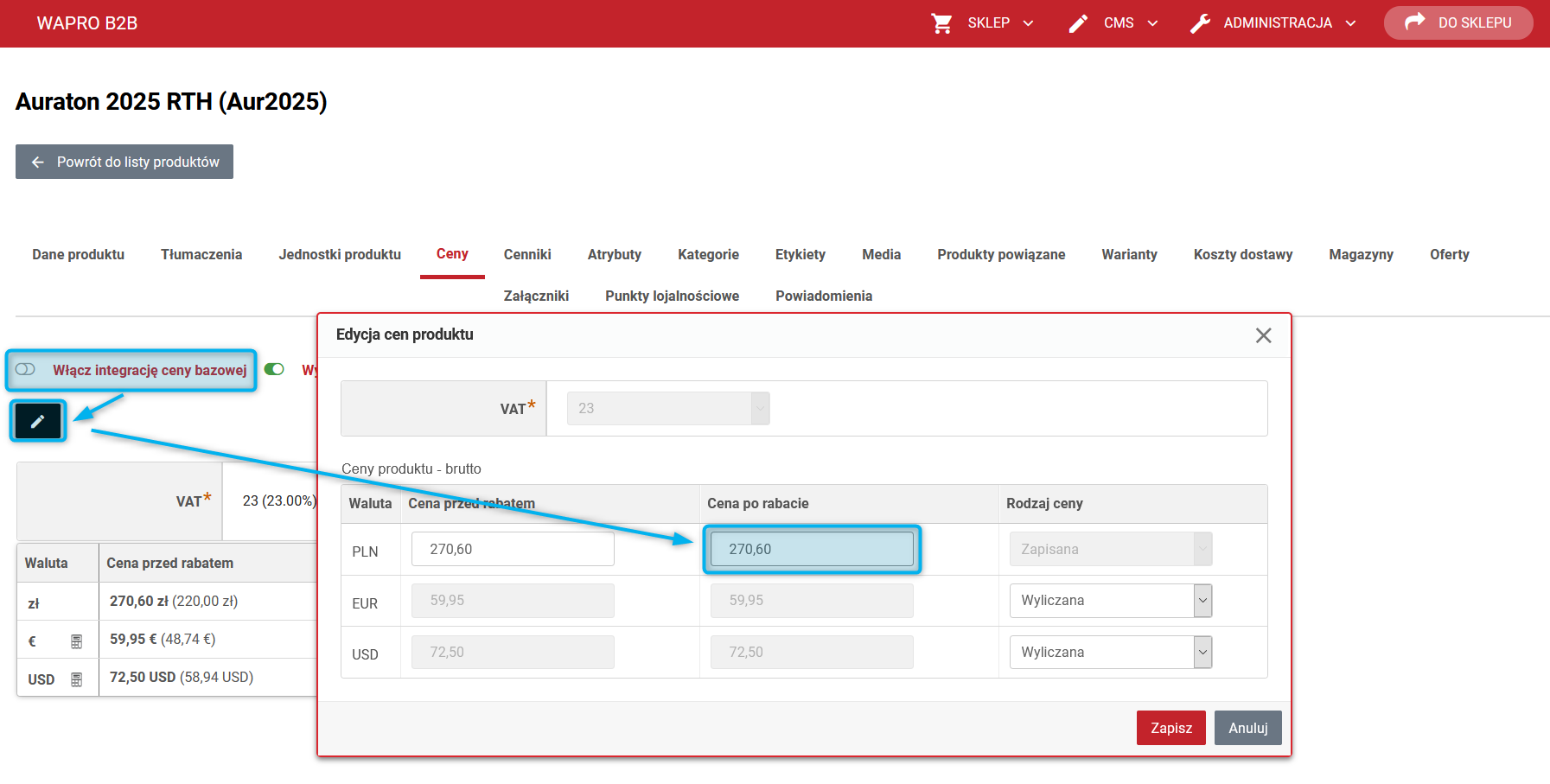Viewport: 1550px width, 784px height.
Task: Click the wrench icon beside ADMINISTRACJA
Action: pos(1200,23)
